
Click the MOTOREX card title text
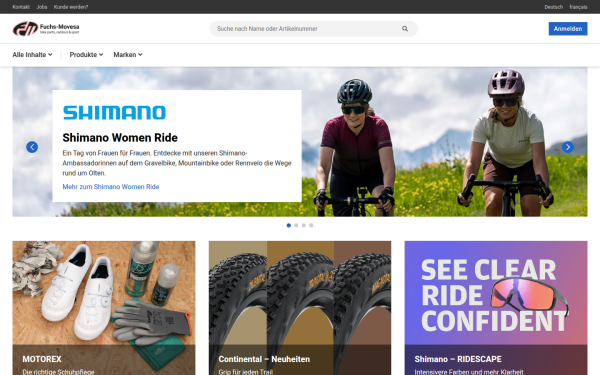pyautogui.click(x=42, y=359)
